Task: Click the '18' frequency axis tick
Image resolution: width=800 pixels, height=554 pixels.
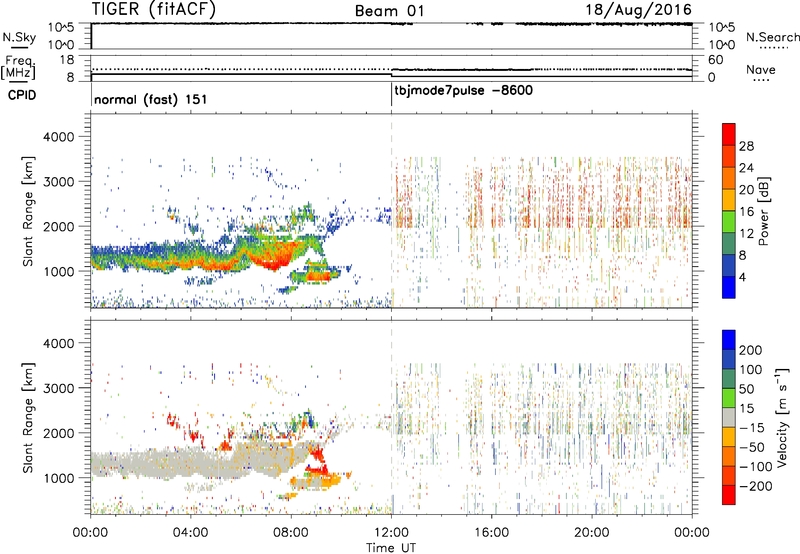Action: coord(67,60)
